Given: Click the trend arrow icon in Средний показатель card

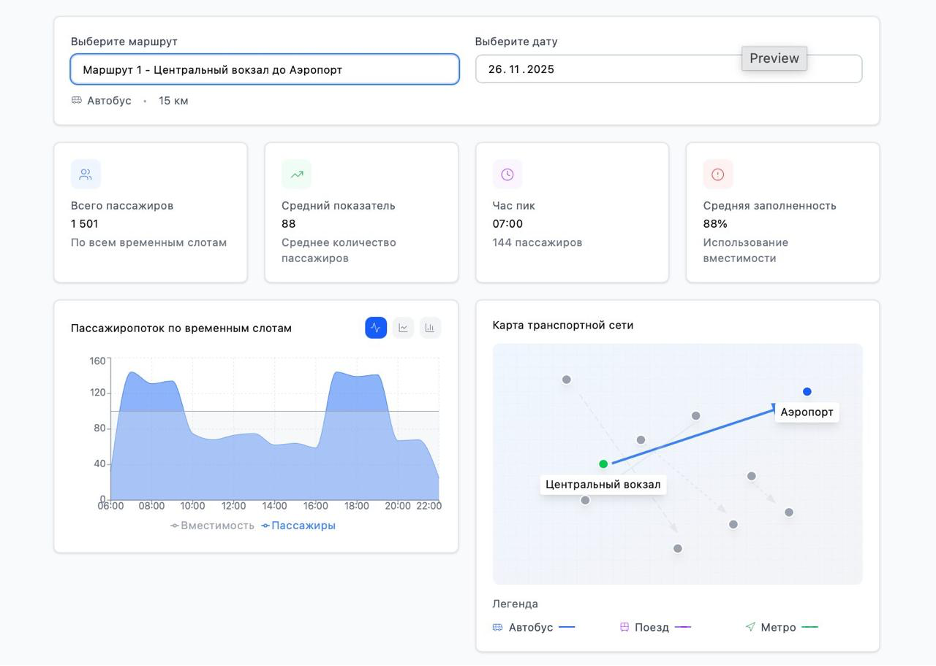Looking at the screenshot, I should (x=297, y=174).
